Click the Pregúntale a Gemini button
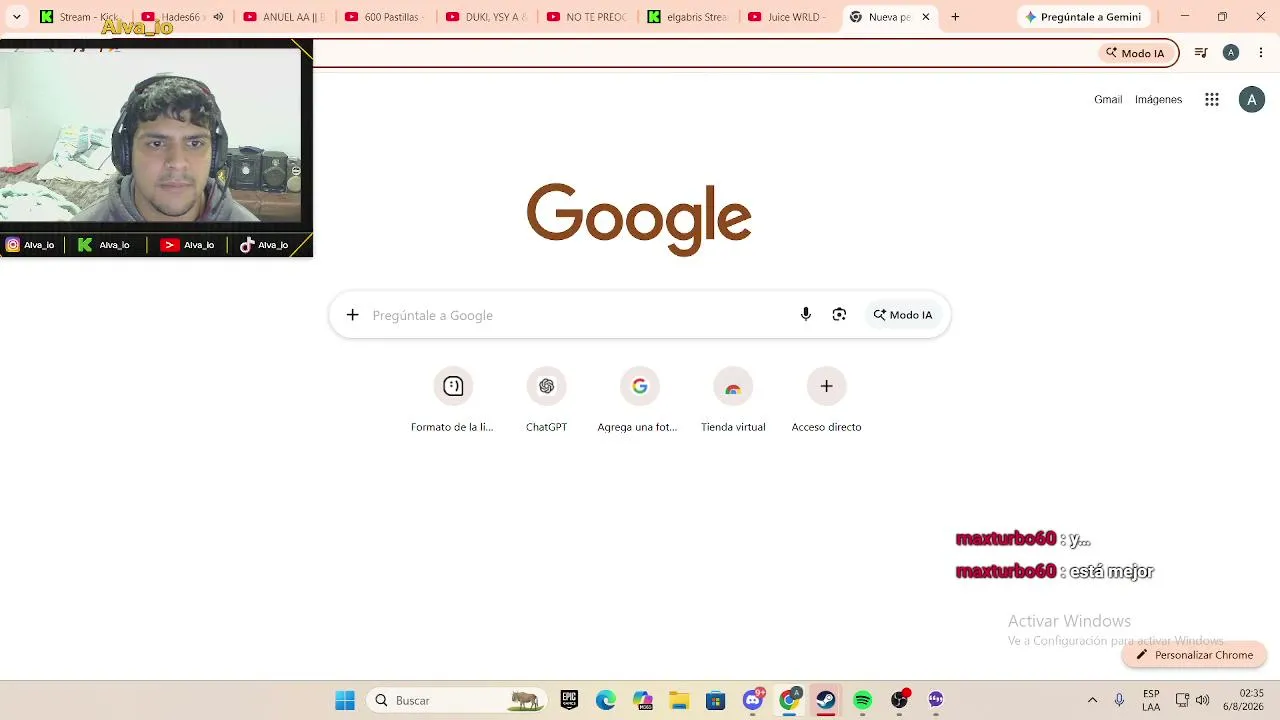 [1083, 17]
